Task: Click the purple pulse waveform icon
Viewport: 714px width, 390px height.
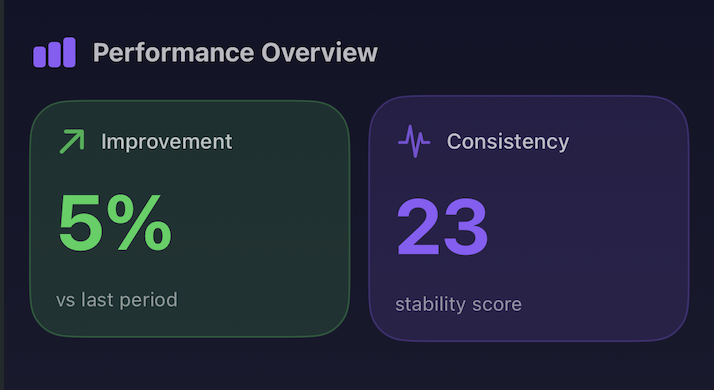Action: pyautogui.click(x=414, y=141)
